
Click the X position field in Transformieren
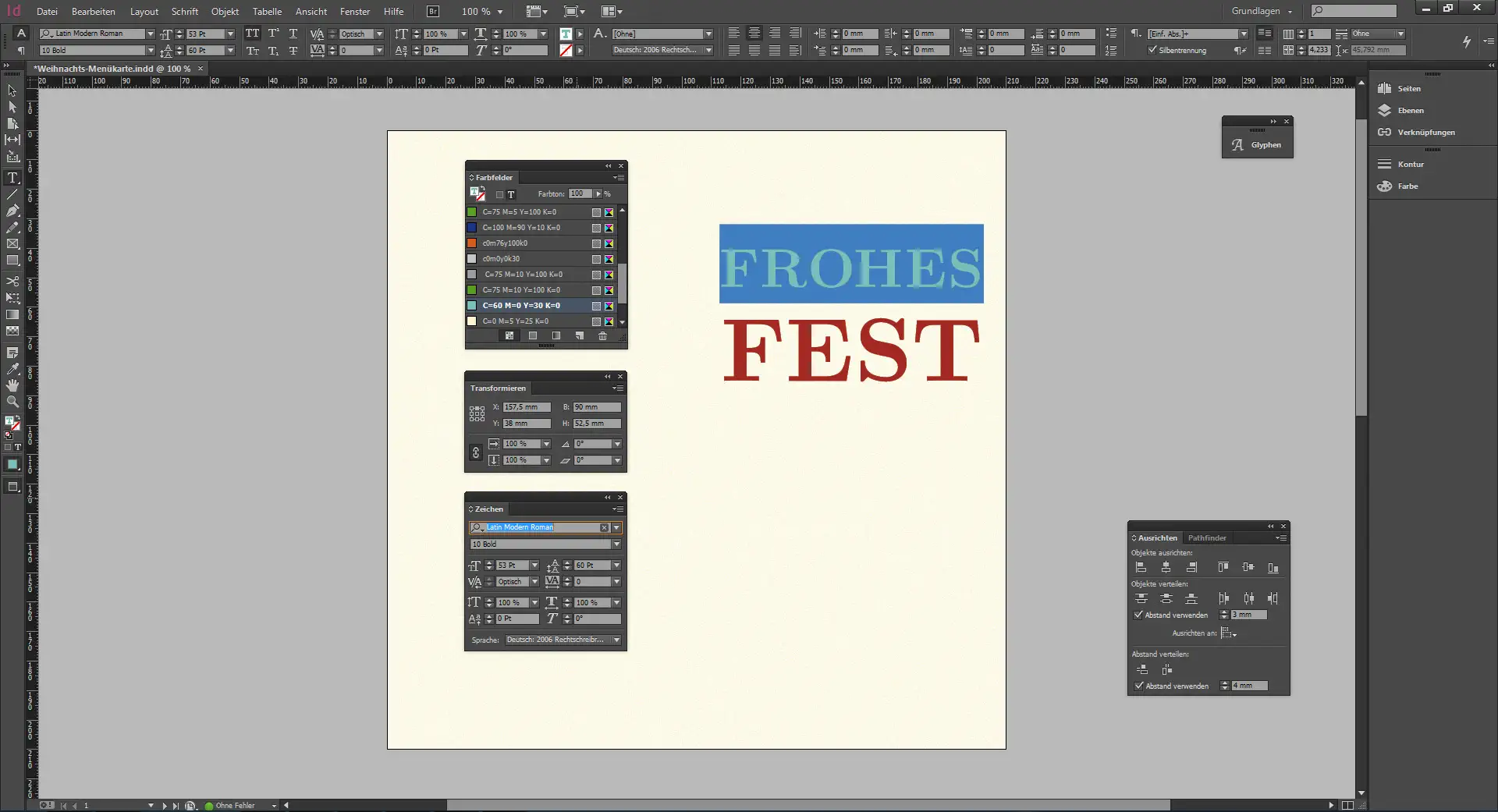(526, 407)
